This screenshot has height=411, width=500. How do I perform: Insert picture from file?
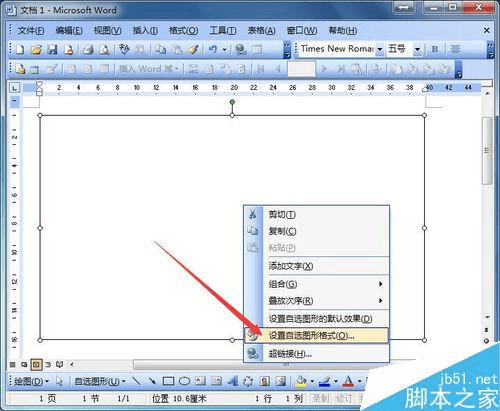click(x=281, y=381)
